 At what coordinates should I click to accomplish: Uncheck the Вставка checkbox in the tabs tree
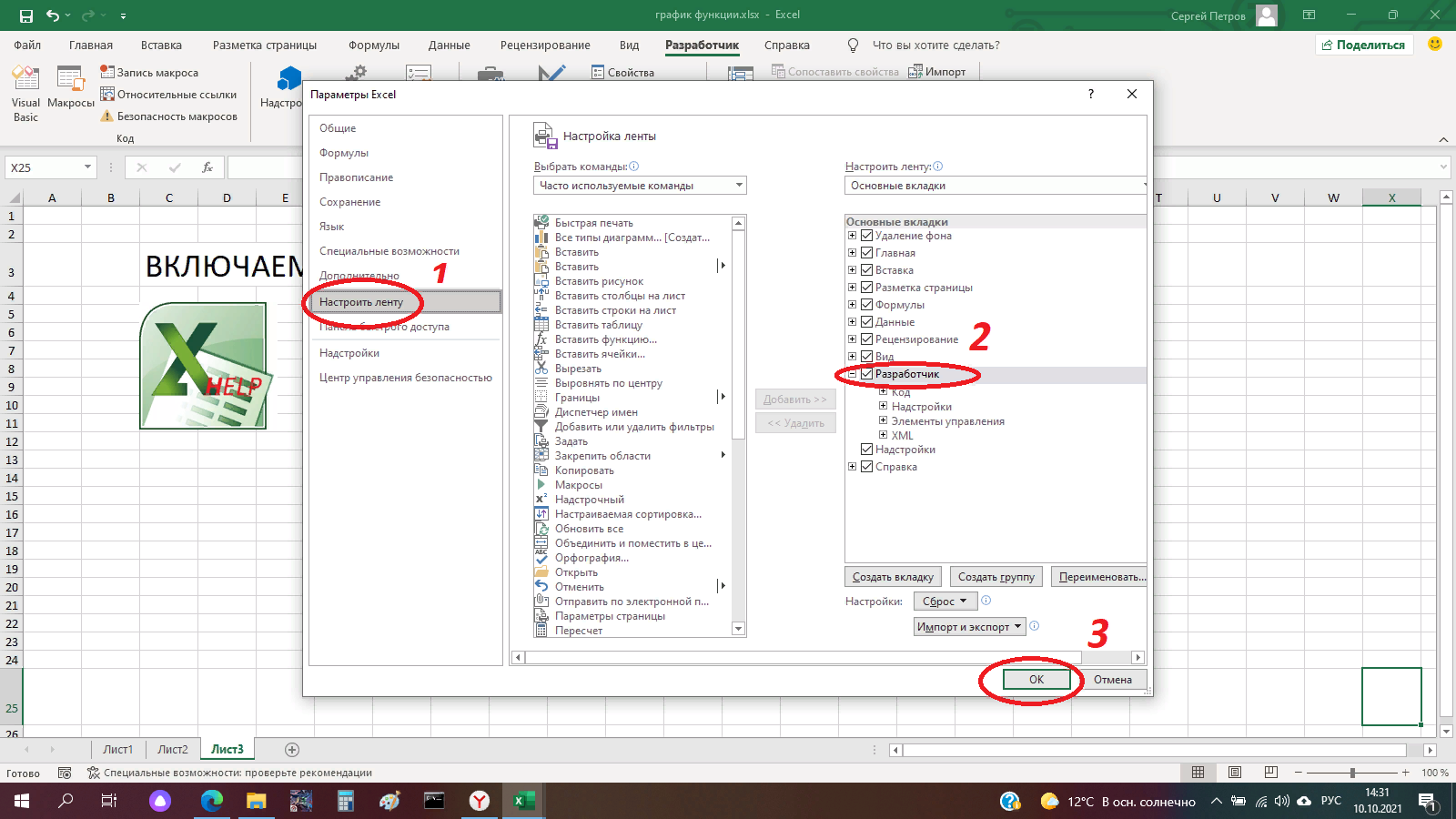point(867,270)
